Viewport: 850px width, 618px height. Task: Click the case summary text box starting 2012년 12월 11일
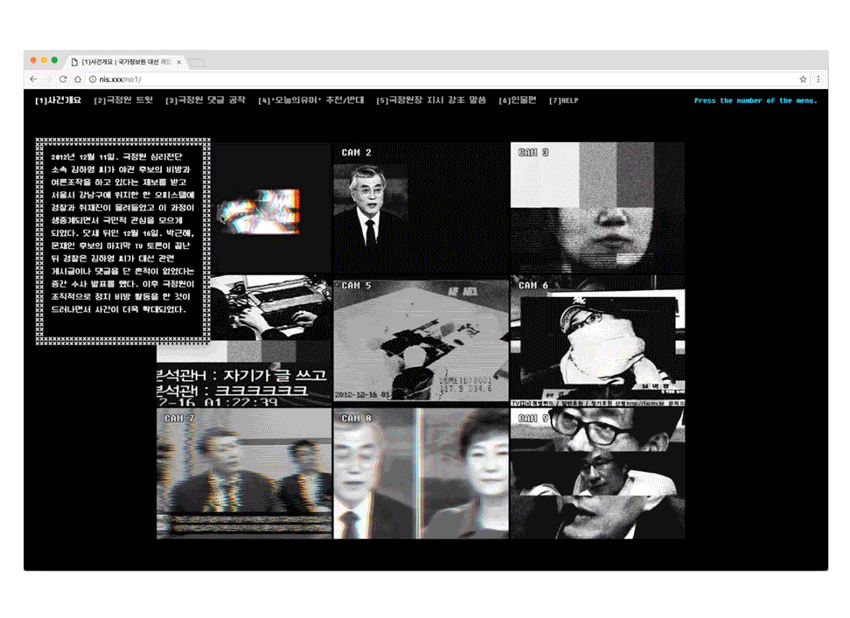pos(123,241)
